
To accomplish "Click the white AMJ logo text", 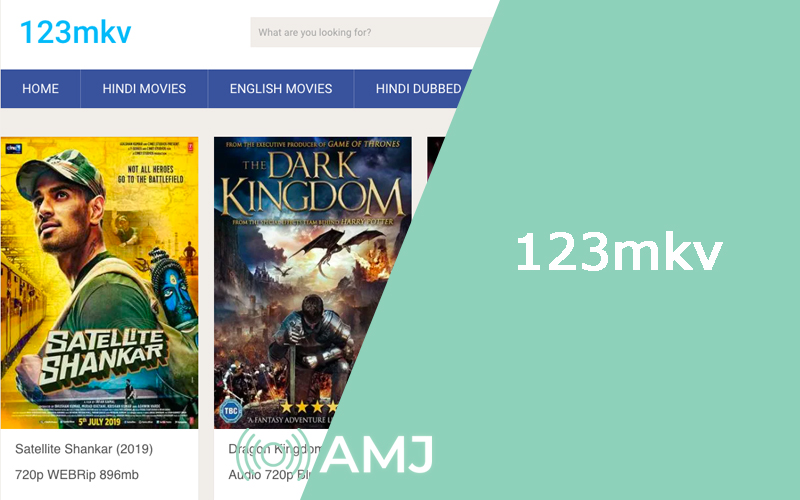I will coord(380,456).
